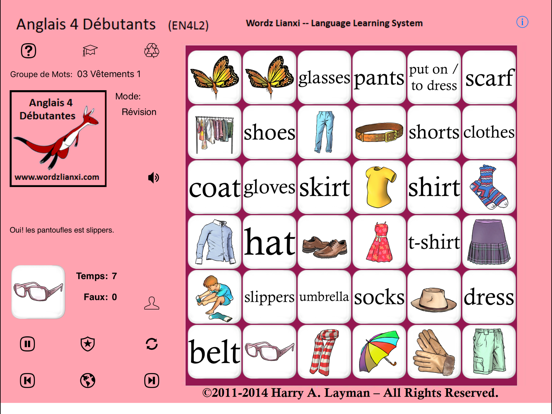552x414 pixels.
Task: Tap the clothes rack picture tile
Action: 214,132
